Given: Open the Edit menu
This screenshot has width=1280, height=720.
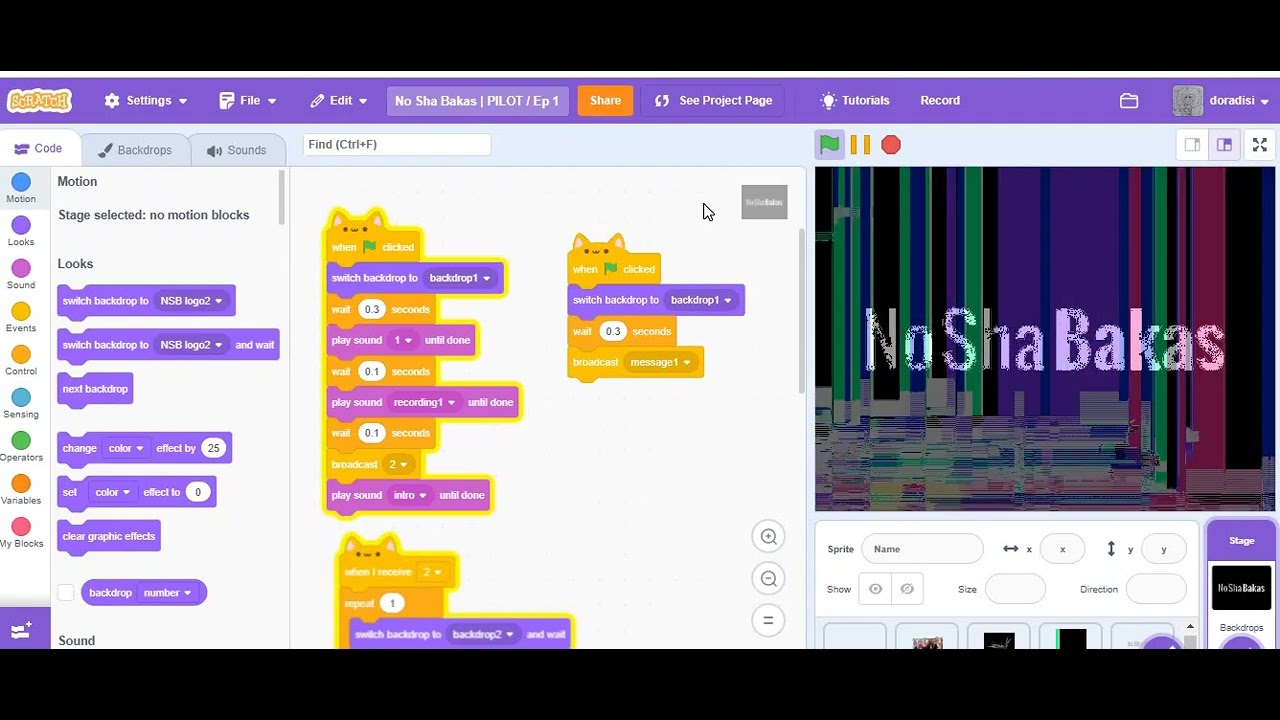Looking at the screenshot, I should coord(339,101).
